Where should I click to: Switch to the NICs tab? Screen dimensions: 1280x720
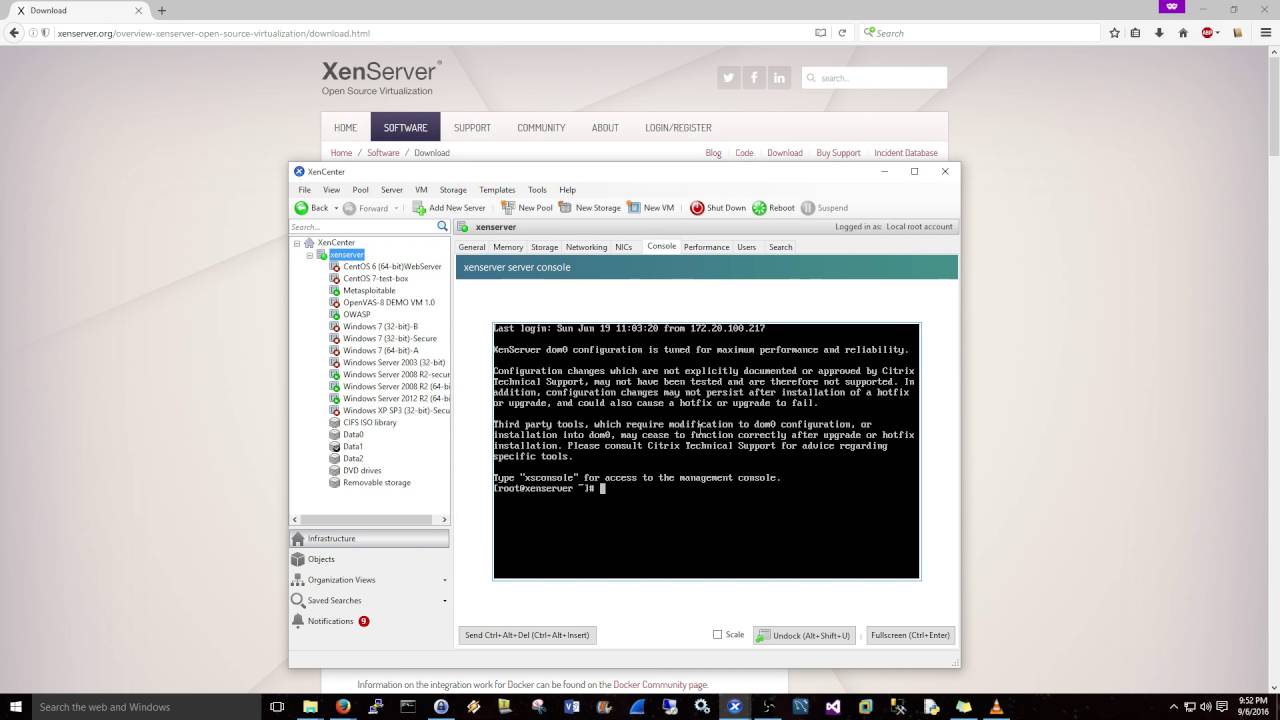tap(623, 247)
